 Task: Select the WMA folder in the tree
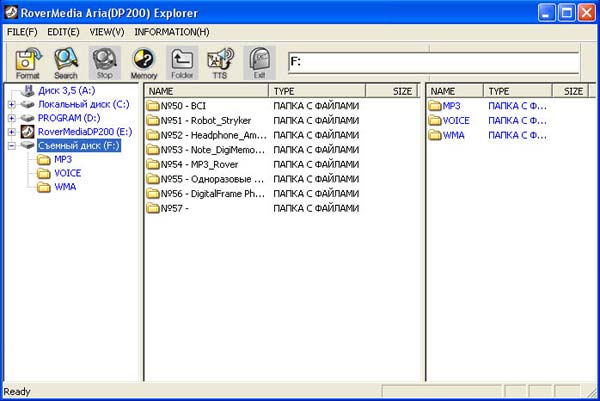tap(65, 187)
